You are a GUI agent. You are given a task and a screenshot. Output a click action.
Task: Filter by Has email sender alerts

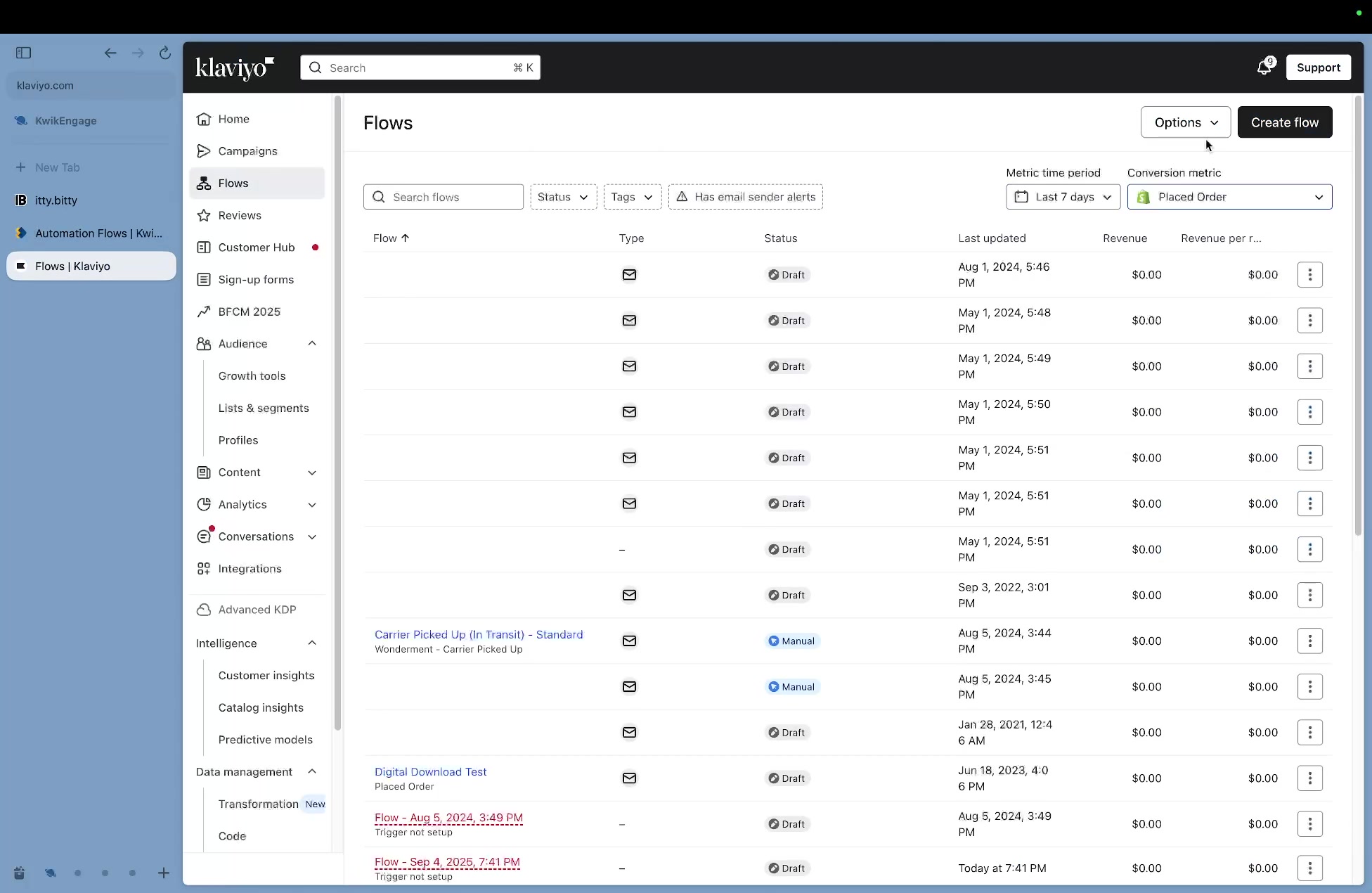click(x=746, y=197)
